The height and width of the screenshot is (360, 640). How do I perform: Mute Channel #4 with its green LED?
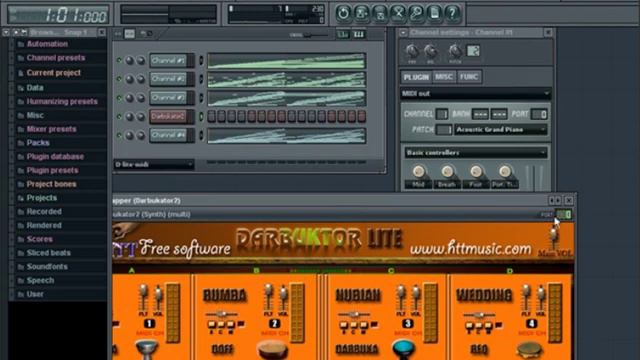[119, 135]
